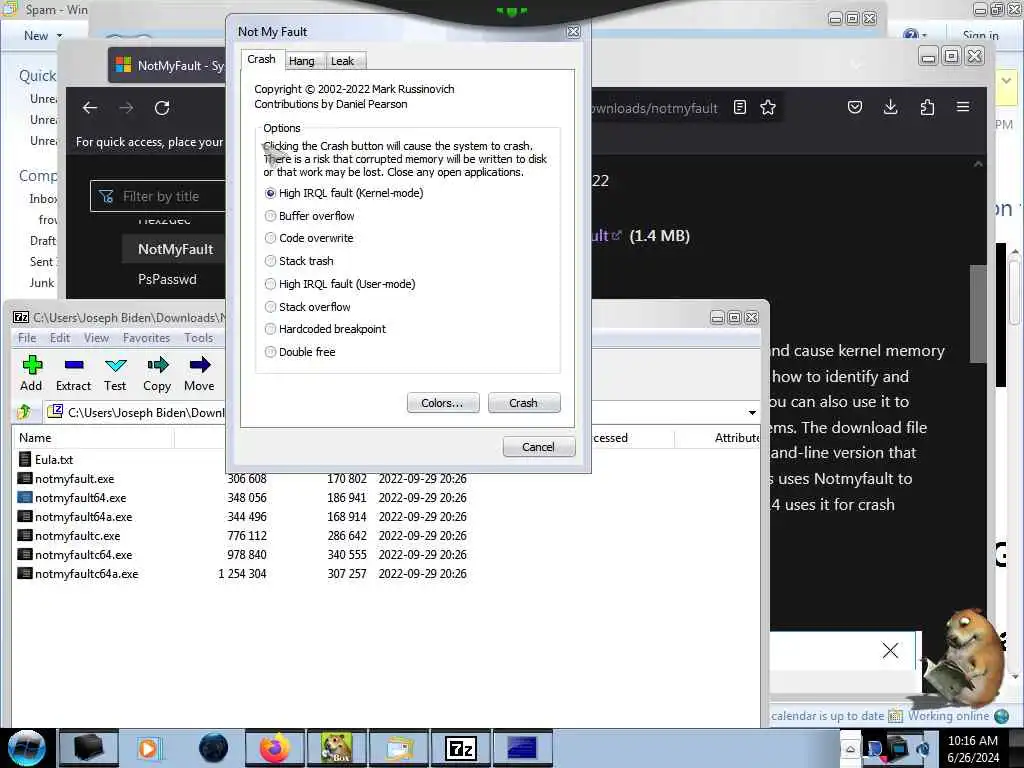Click the Attributes column header in 7-Zip

pos(717,438)
